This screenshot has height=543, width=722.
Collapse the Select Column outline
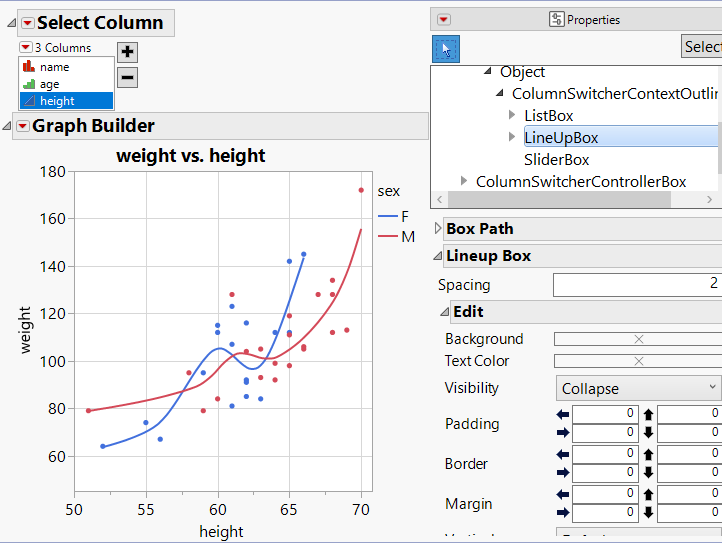10,23
